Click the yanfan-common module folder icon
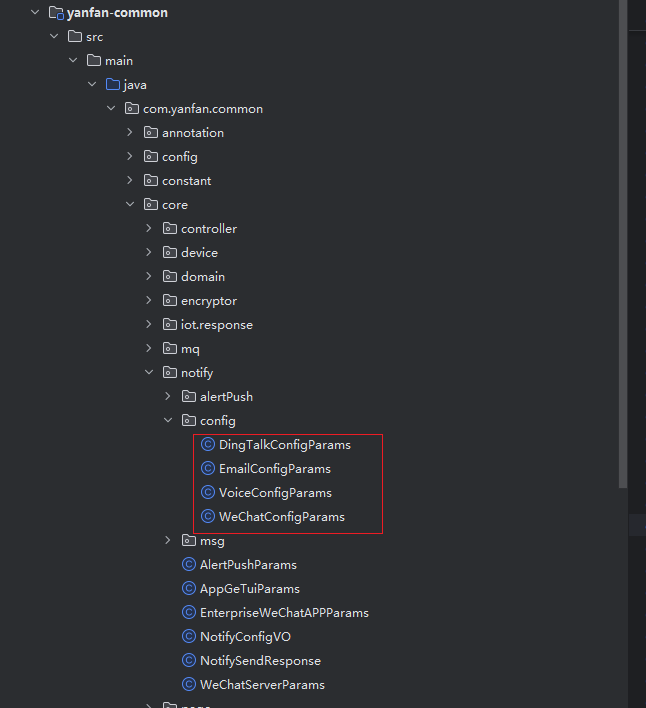 [56, 13]
